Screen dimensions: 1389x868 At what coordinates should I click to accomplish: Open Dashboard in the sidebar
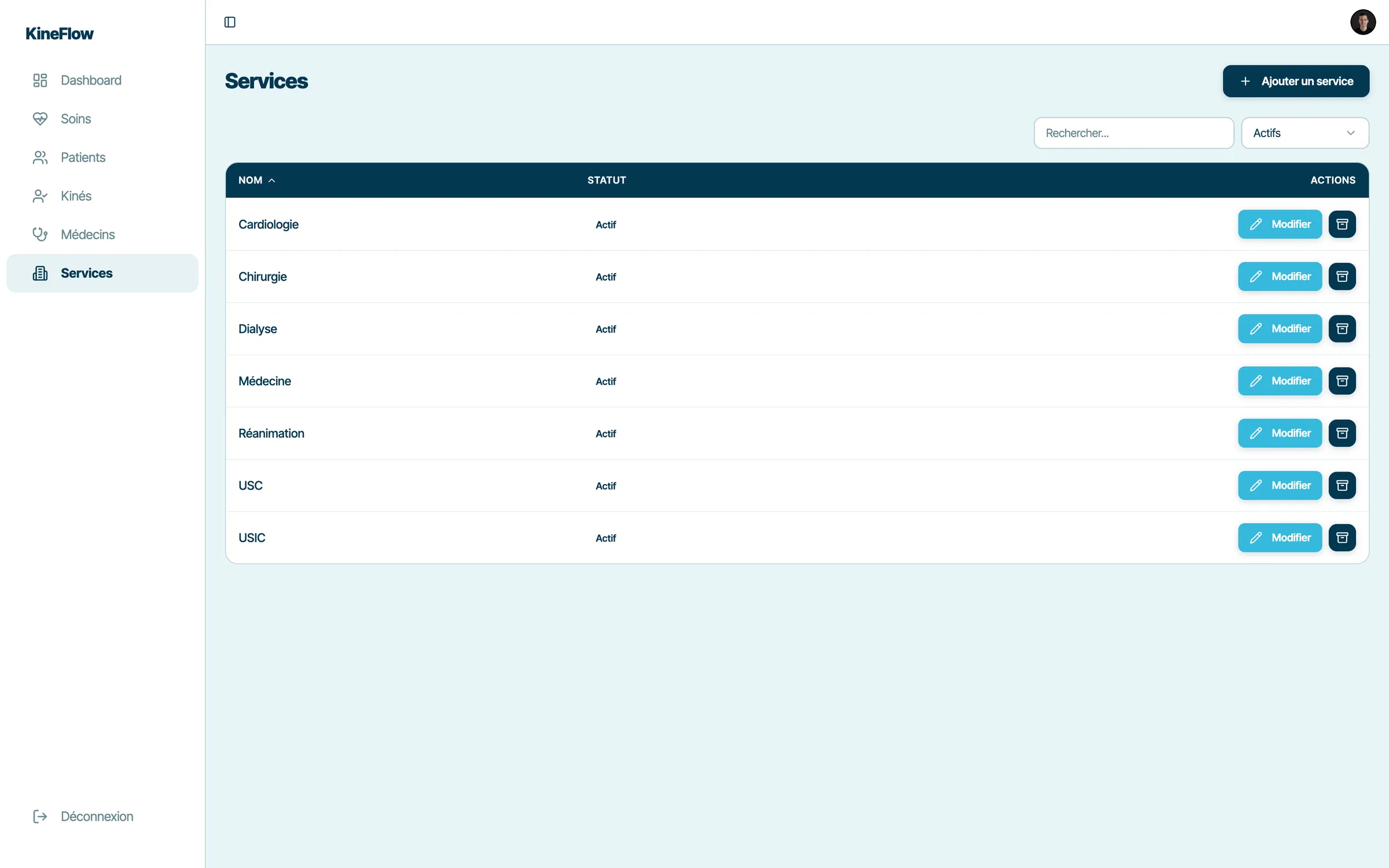[102, 80]
